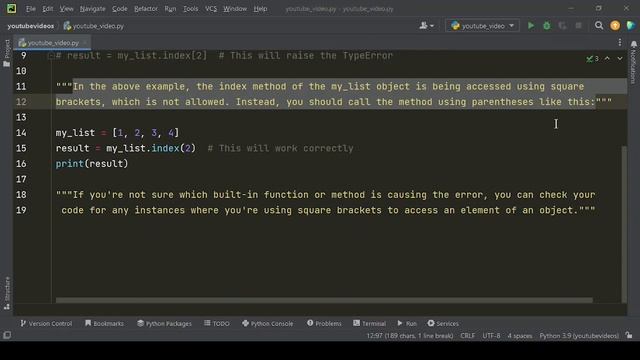Open the Run menu

(x=170, y=9)
